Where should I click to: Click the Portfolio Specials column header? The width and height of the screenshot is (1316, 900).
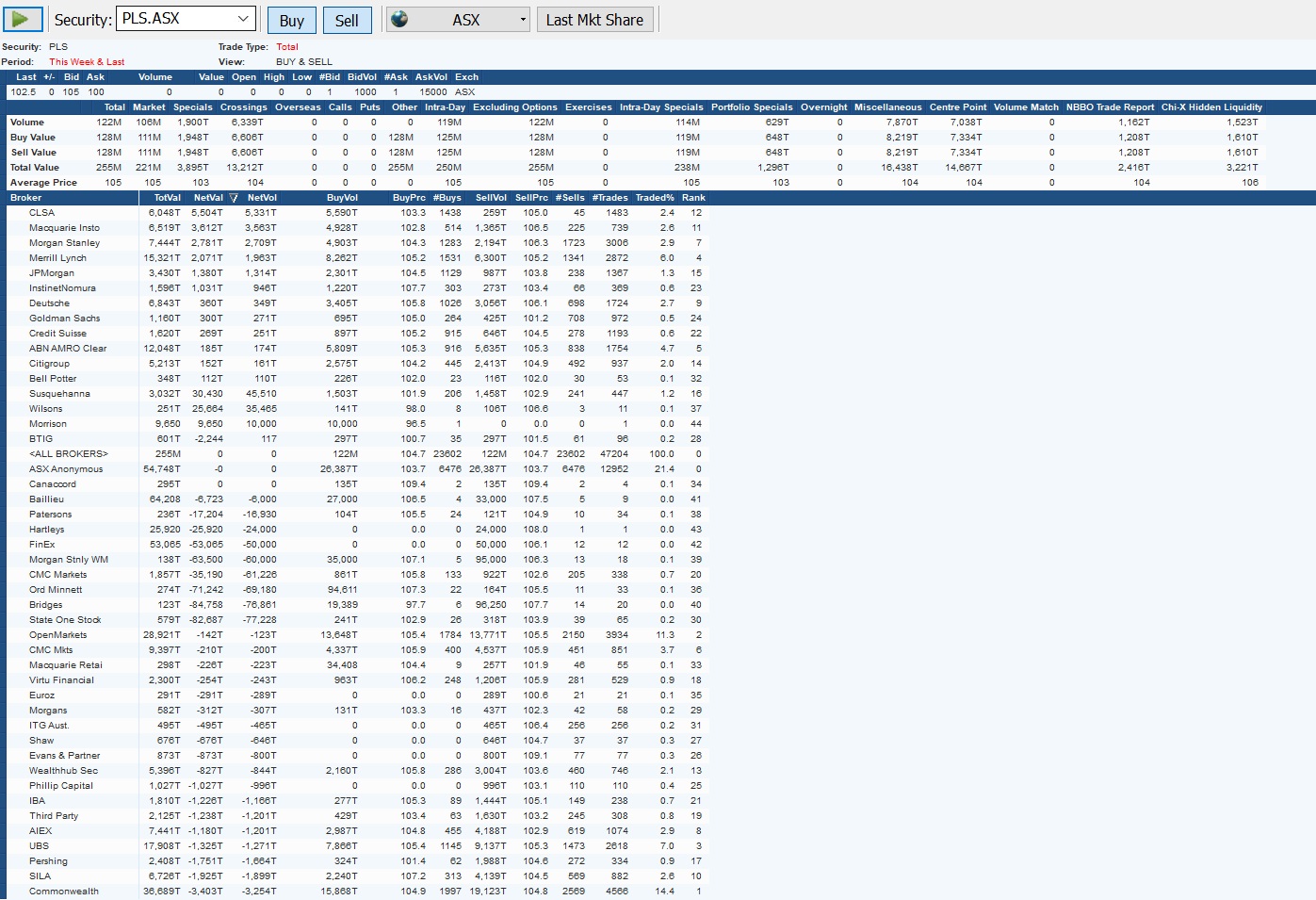click(752, 107)
